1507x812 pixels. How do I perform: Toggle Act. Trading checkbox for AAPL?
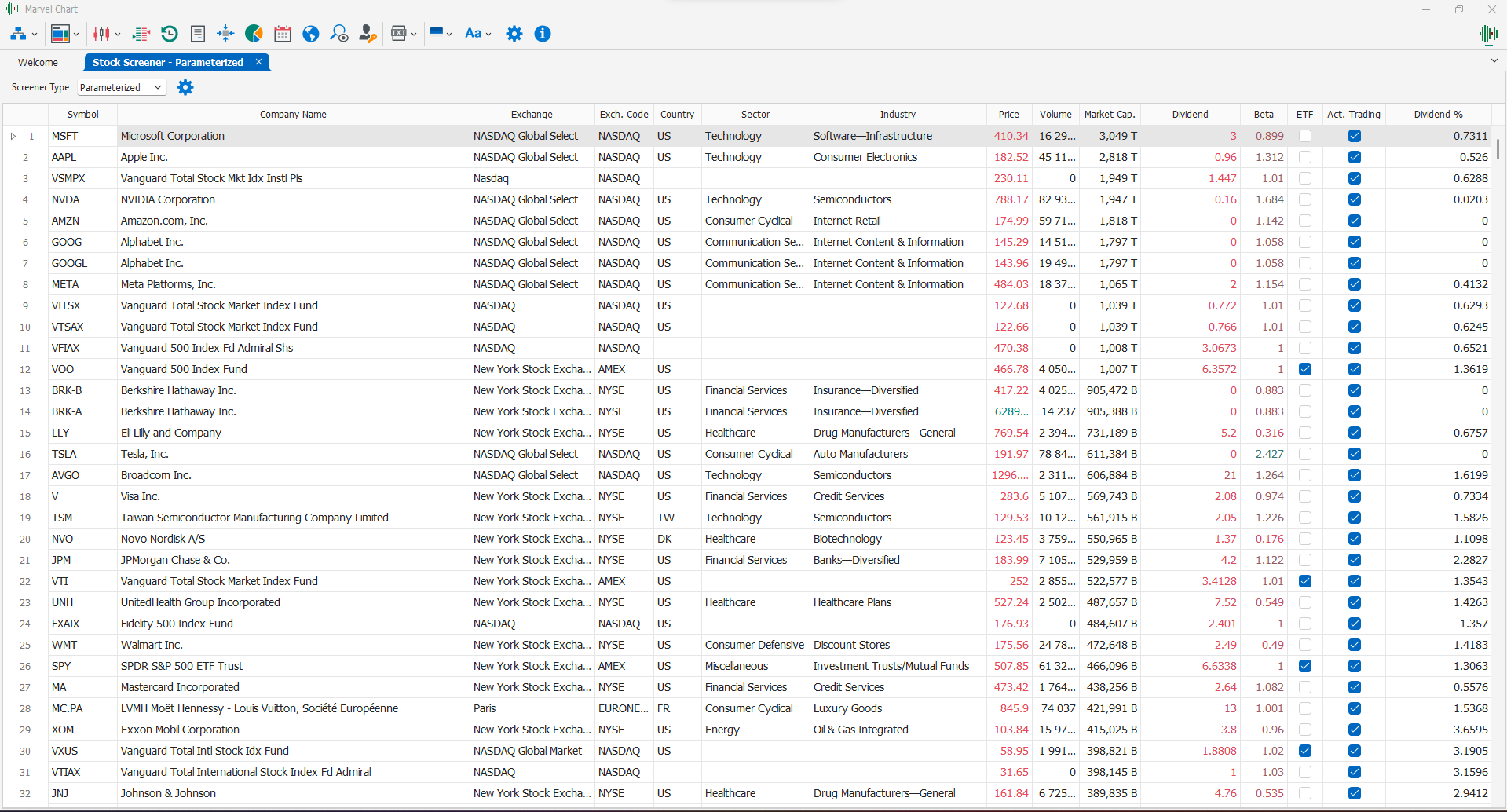pos(1354,157)
